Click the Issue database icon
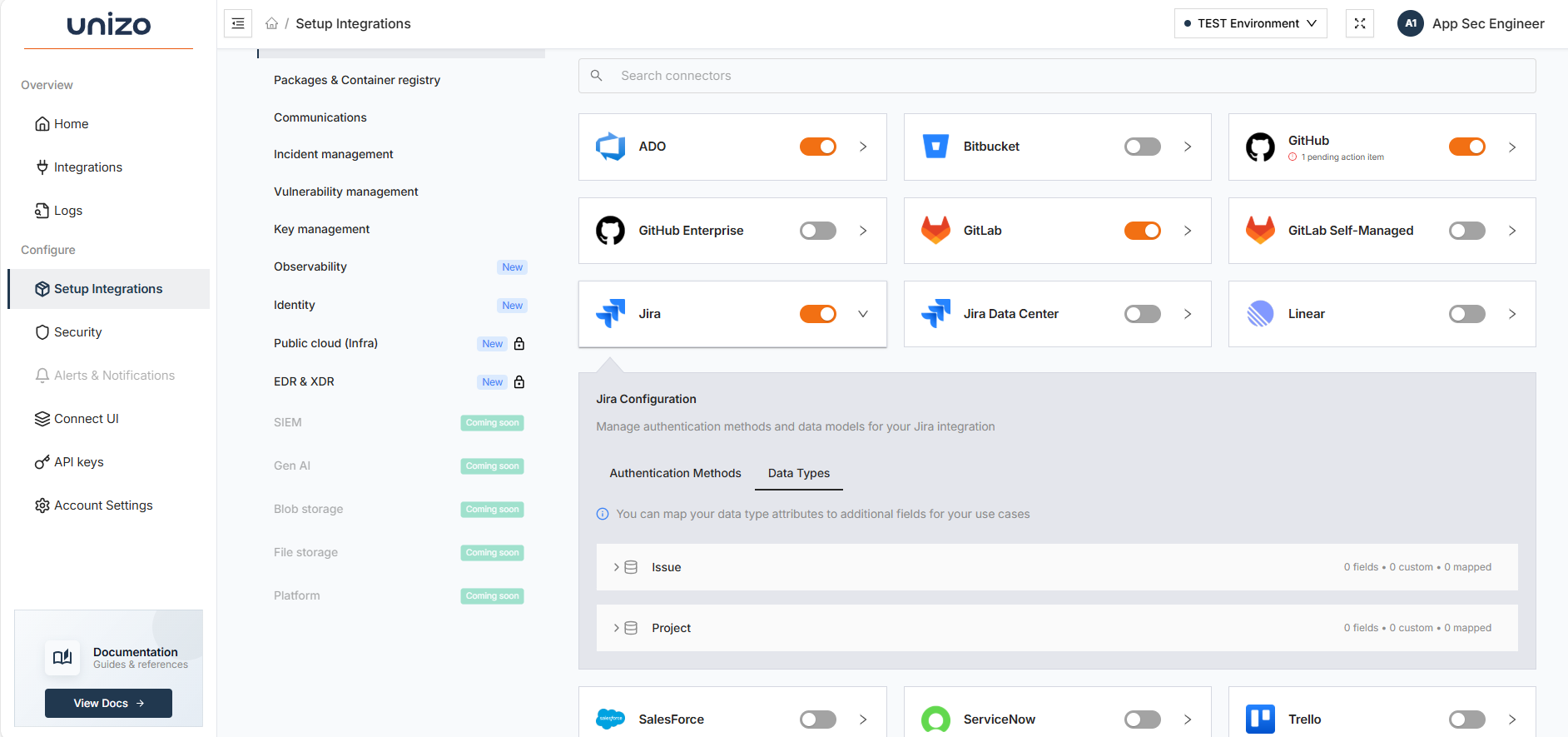 (x=631, y=567)
